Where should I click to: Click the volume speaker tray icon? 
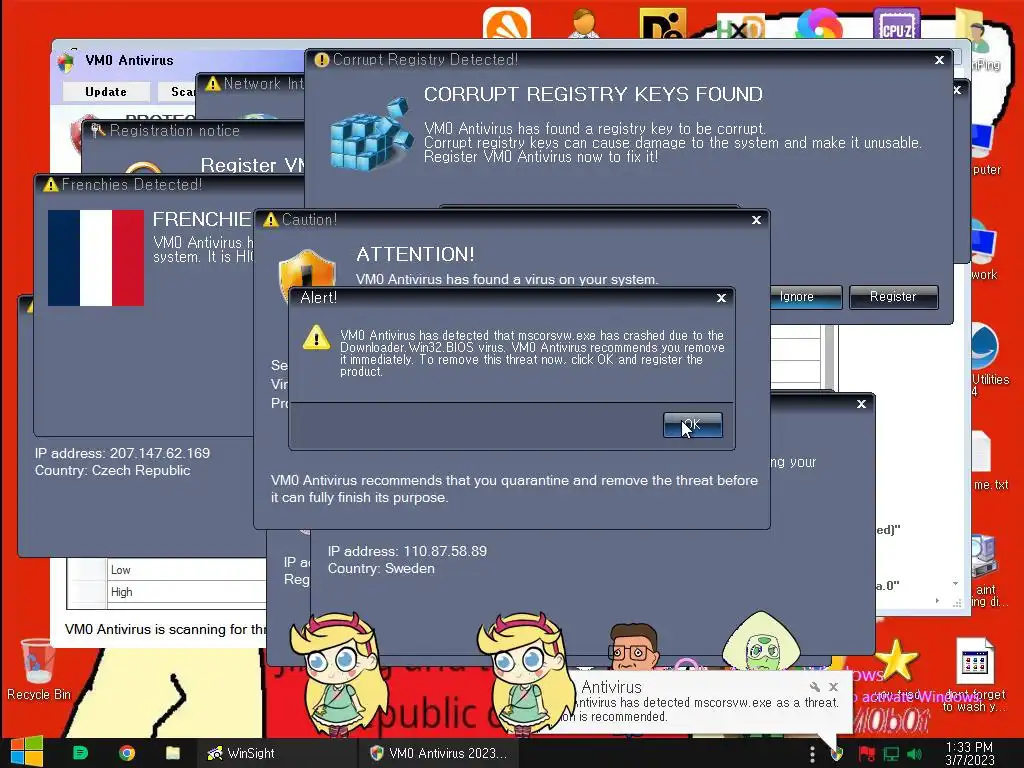tap(914, 754)
